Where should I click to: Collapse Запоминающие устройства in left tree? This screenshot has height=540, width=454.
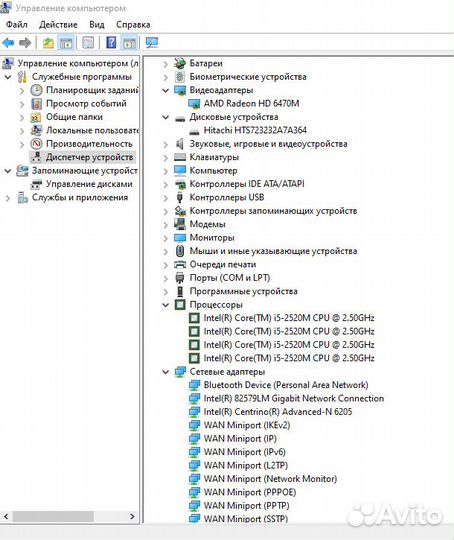pyautogui.click(x=8, y=171)
